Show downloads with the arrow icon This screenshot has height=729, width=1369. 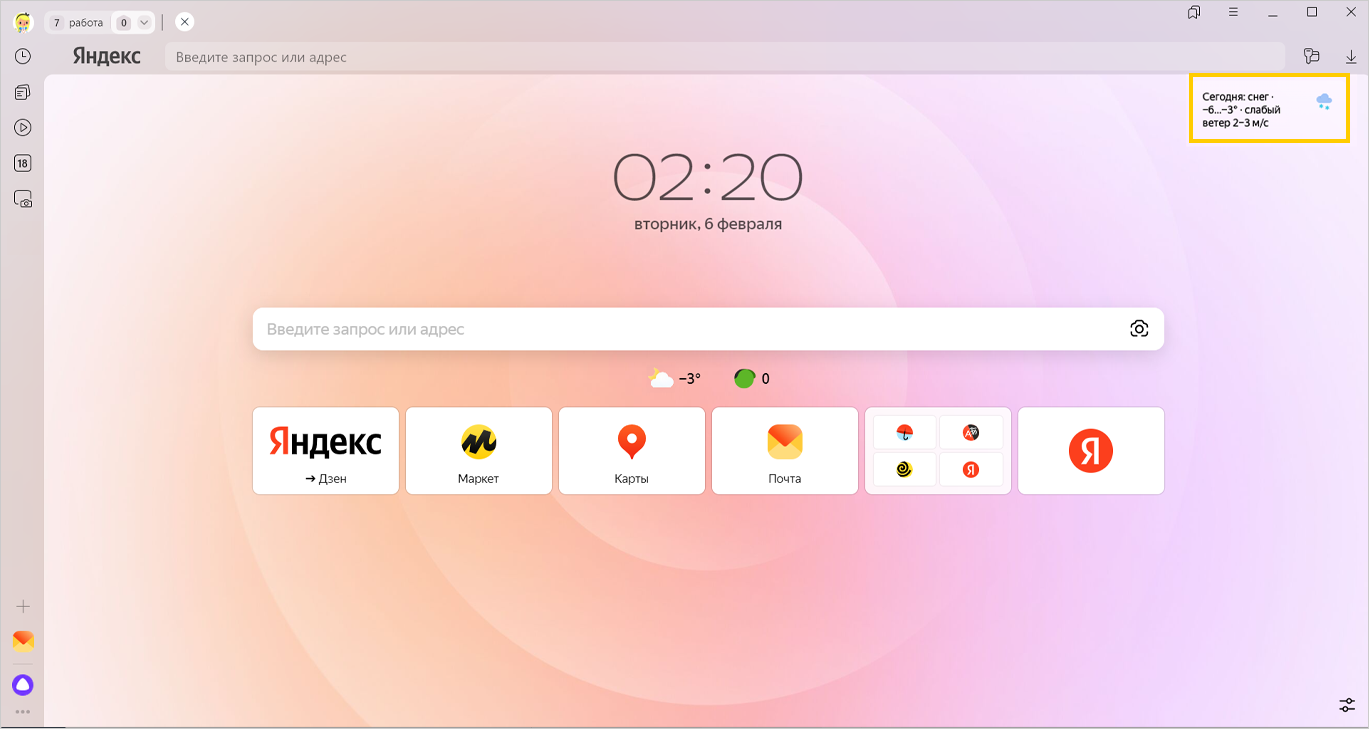[1351, 57]
